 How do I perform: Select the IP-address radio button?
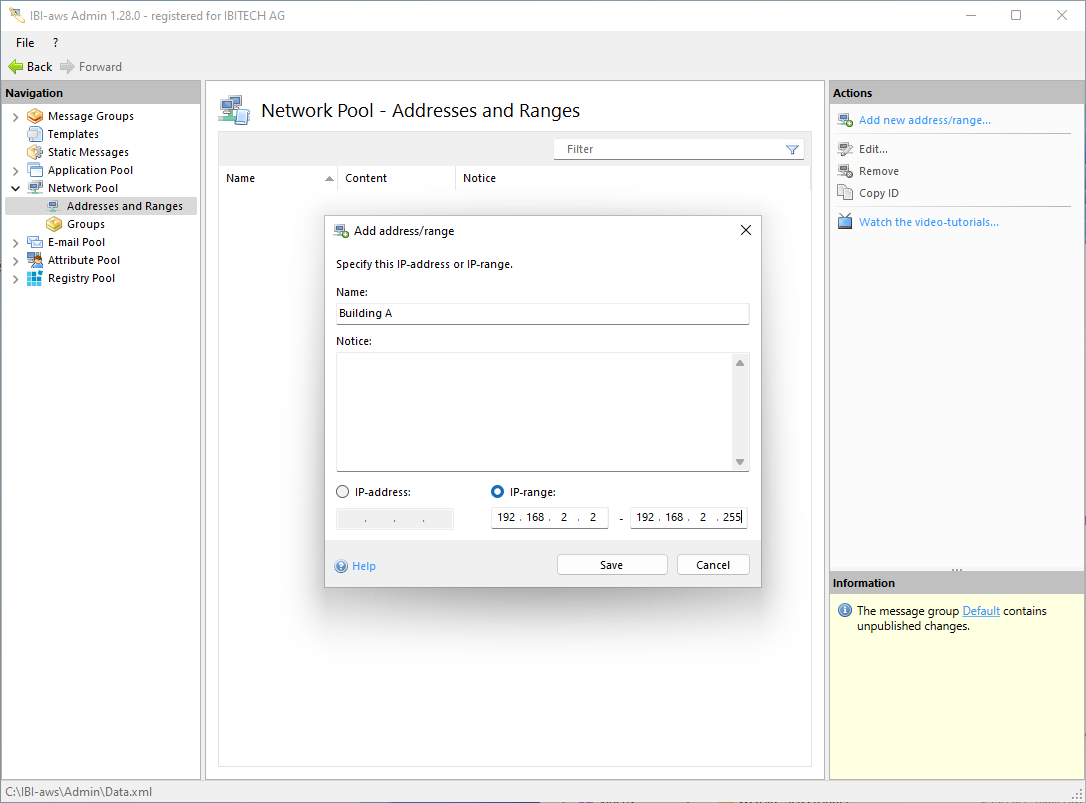(343, 492)
